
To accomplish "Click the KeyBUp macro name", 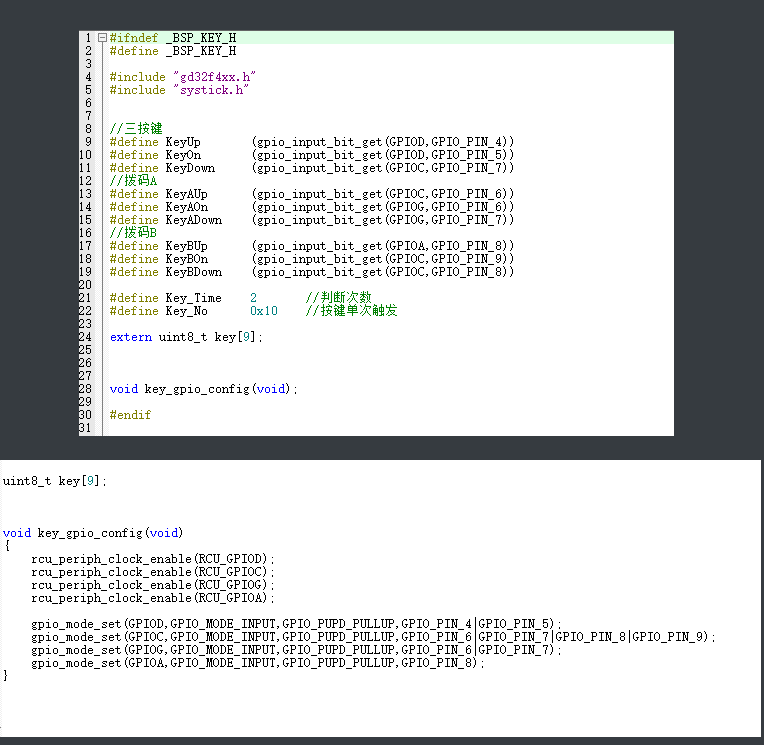I will click(x=187, y=246).
